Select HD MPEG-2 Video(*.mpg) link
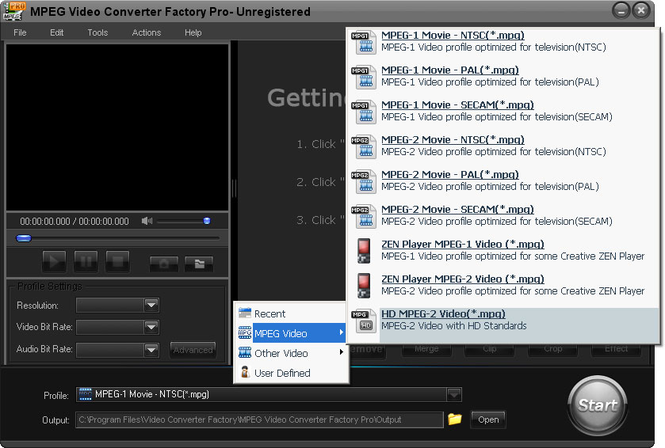 pos(443,314)
